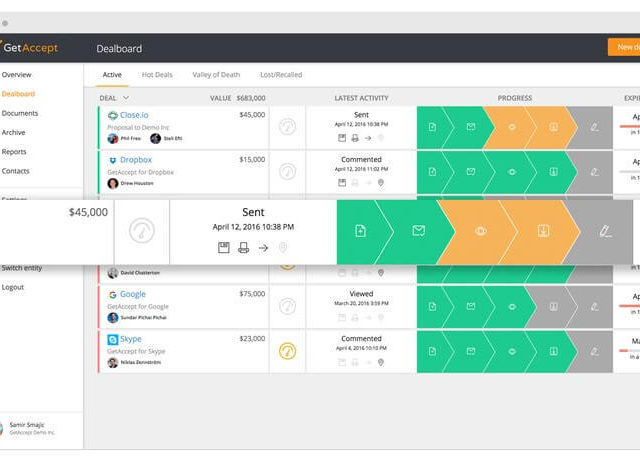The width and height of the screenshot is (640, 457).
Task: Click the Dropbox logo icon beside deal name
Action: click(x=113, y=160)
